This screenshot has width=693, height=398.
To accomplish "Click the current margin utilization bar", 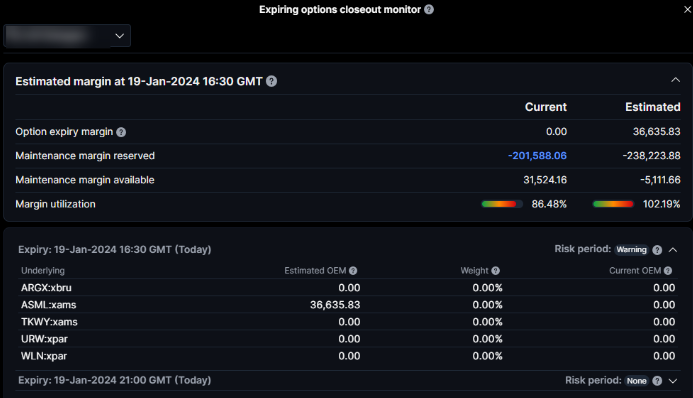I will [502, 204].
